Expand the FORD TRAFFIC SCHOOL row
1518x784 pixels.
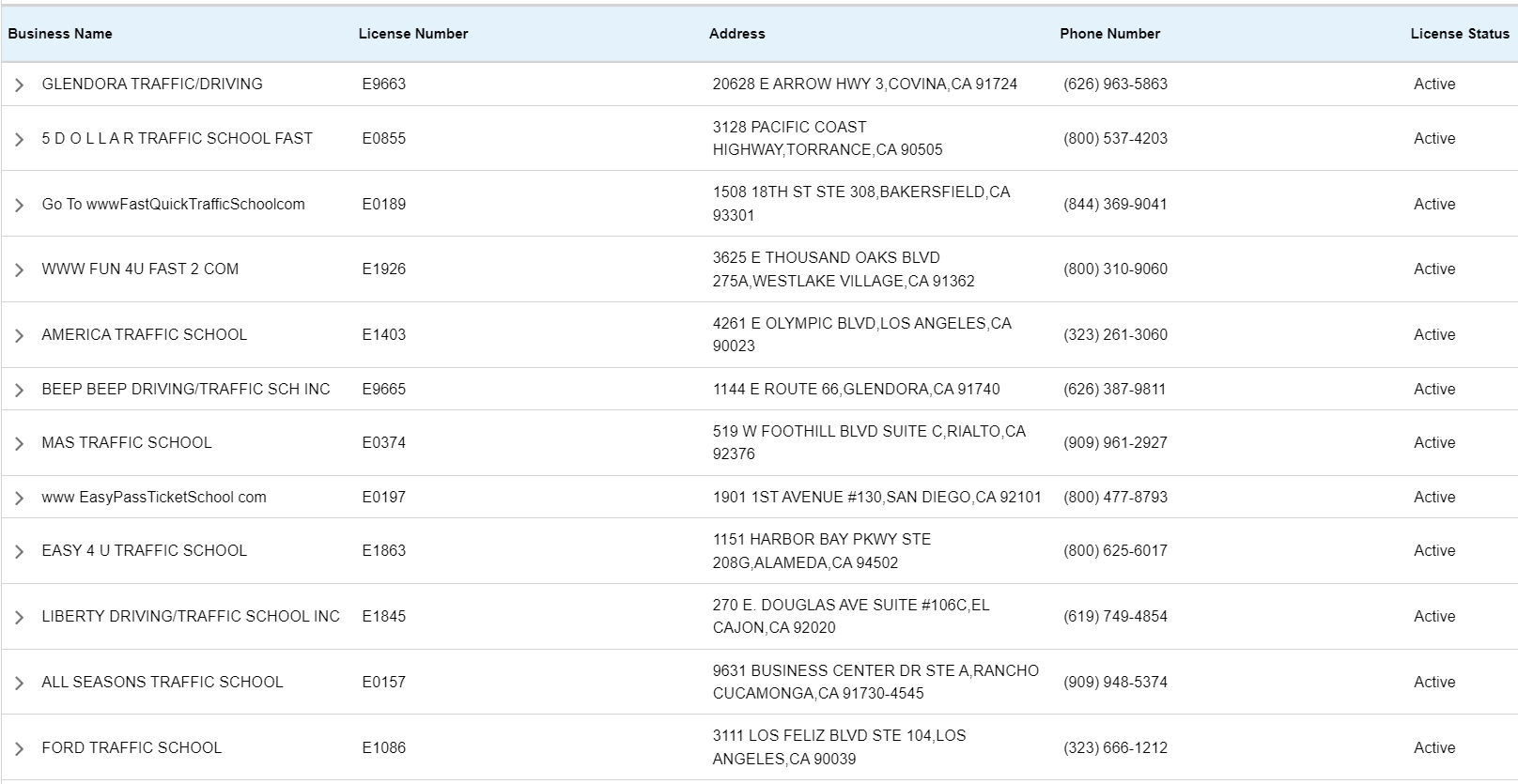19,748
